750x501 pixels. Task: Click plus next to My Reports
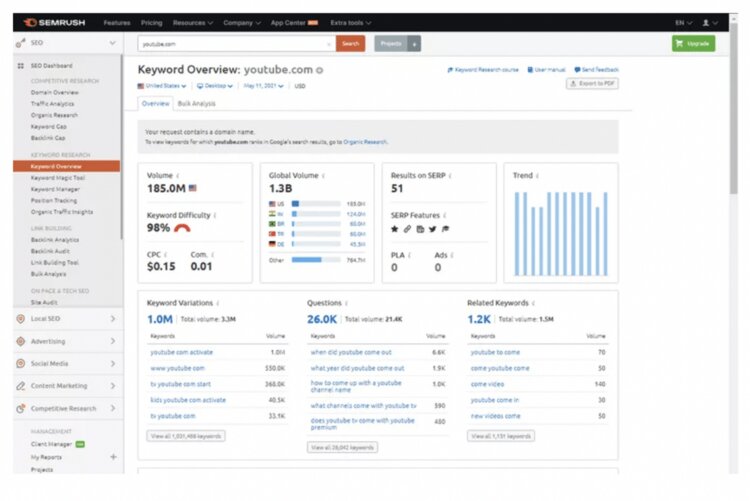coord(113,457)
